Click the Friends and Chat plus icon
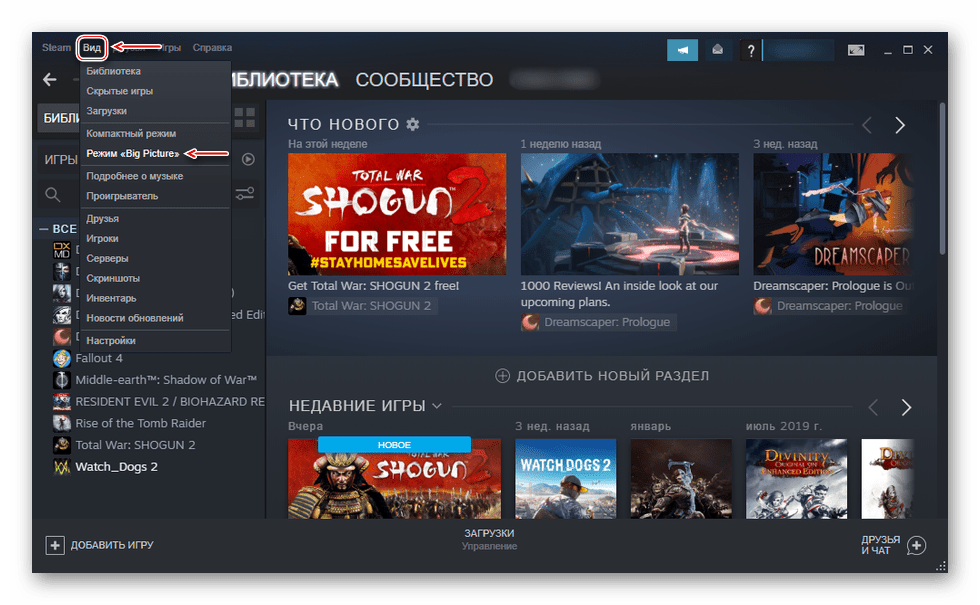The image size is (980, 605). [x=915, y=545]
